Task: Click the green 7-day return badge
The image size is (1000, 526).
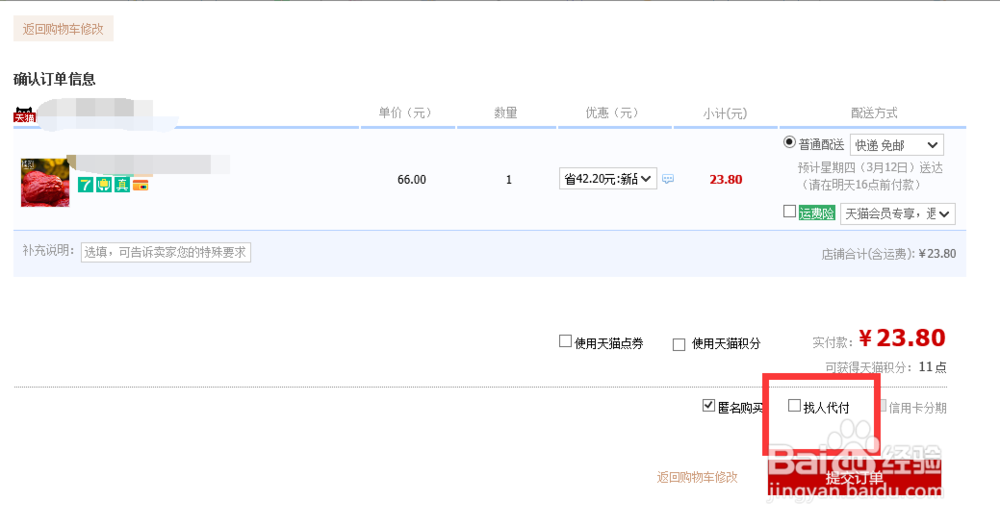Action: [x=86, y=184]
